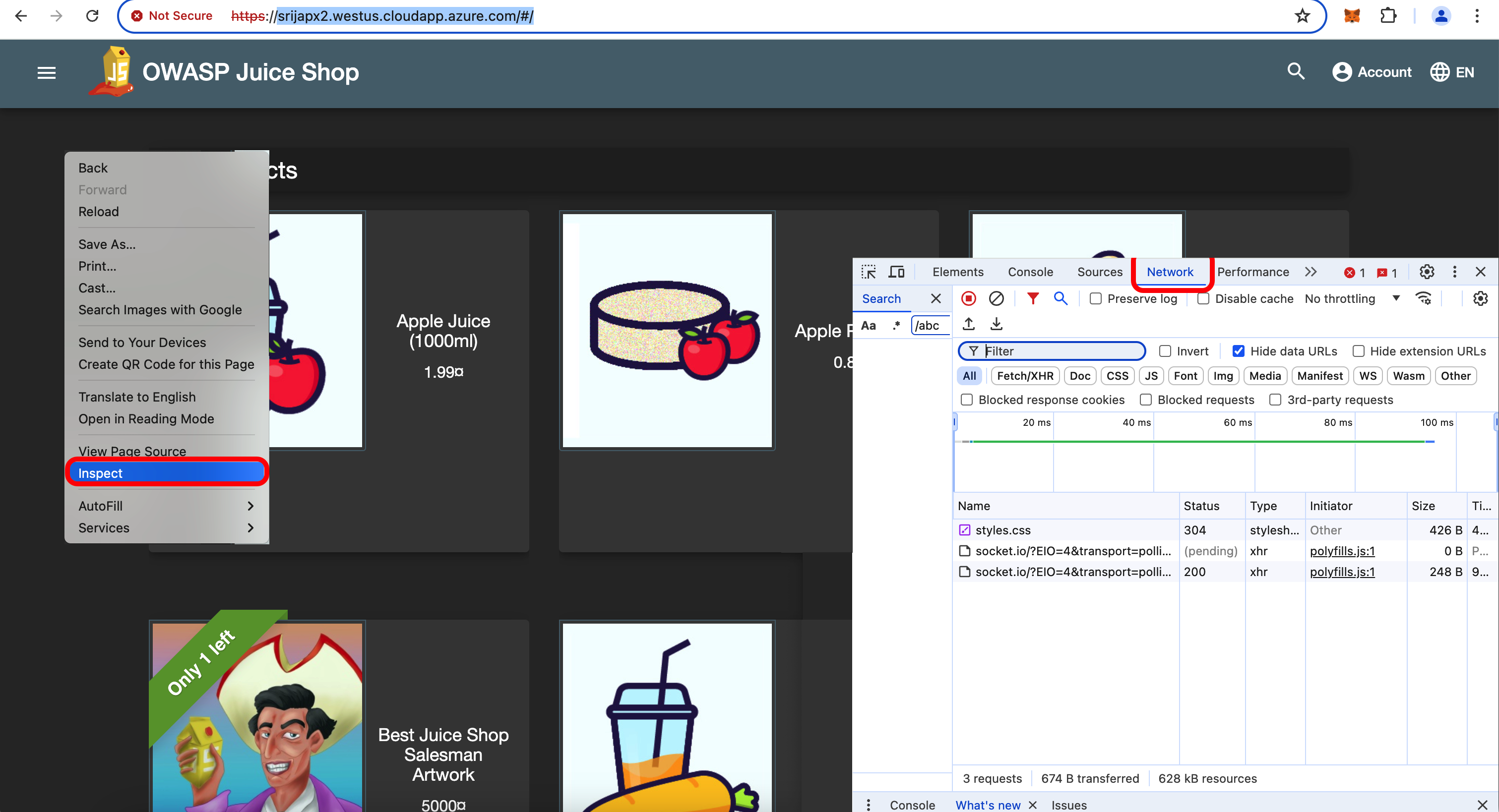The width and height of the screenshot is (1499, 812).
Task: Check the Invert filter checkbox
Action: pyautogui.click(x=1165, y=351)
